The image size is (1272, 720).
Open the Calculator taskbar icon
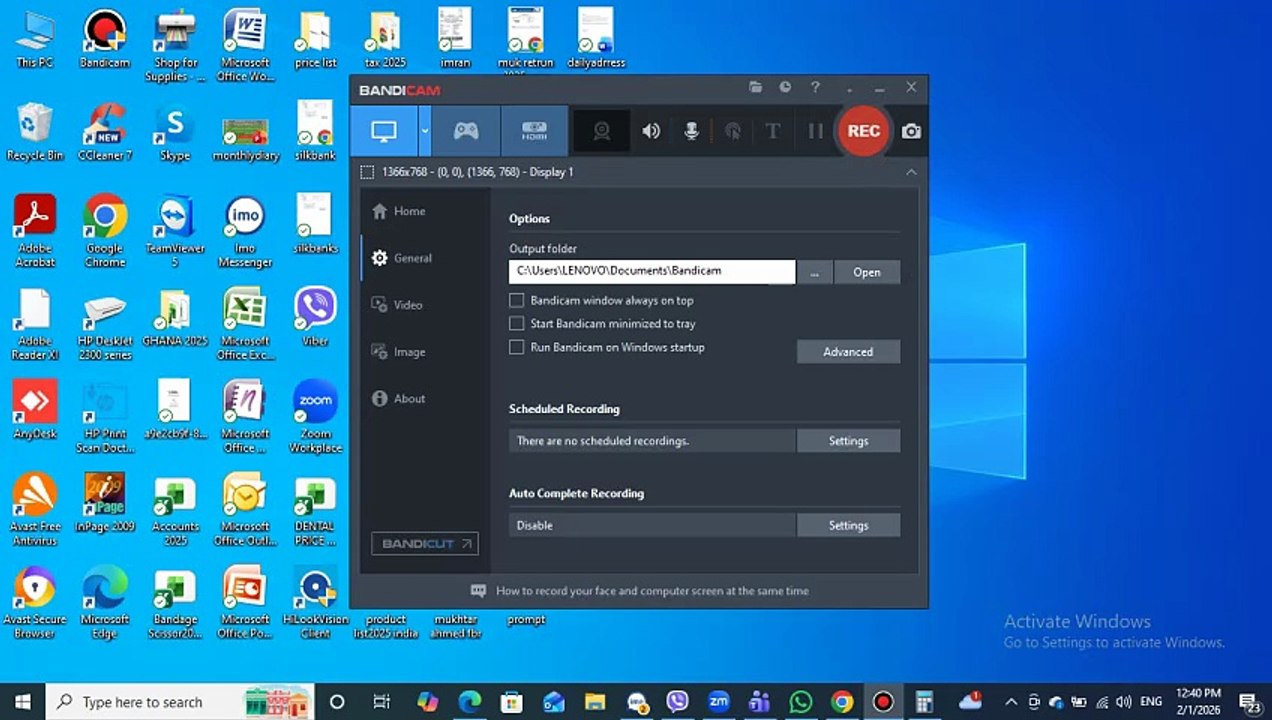click(x=924, y=702)
